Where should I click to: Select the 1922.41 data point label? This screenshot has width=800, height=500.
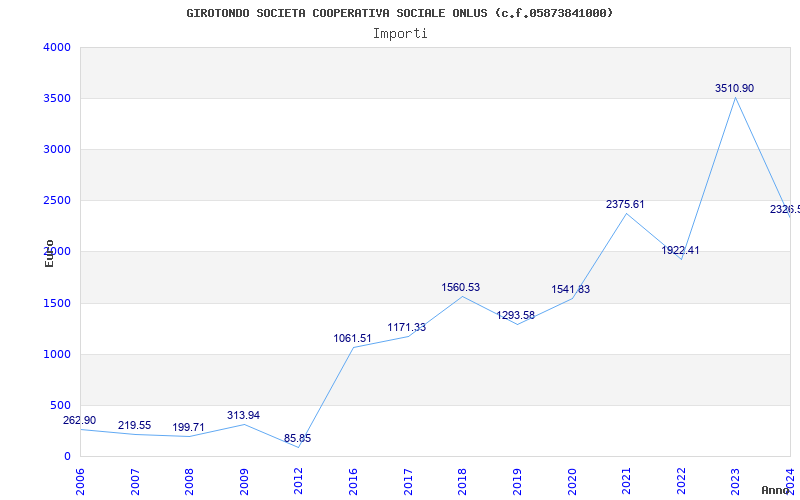[x=680, y=251]
